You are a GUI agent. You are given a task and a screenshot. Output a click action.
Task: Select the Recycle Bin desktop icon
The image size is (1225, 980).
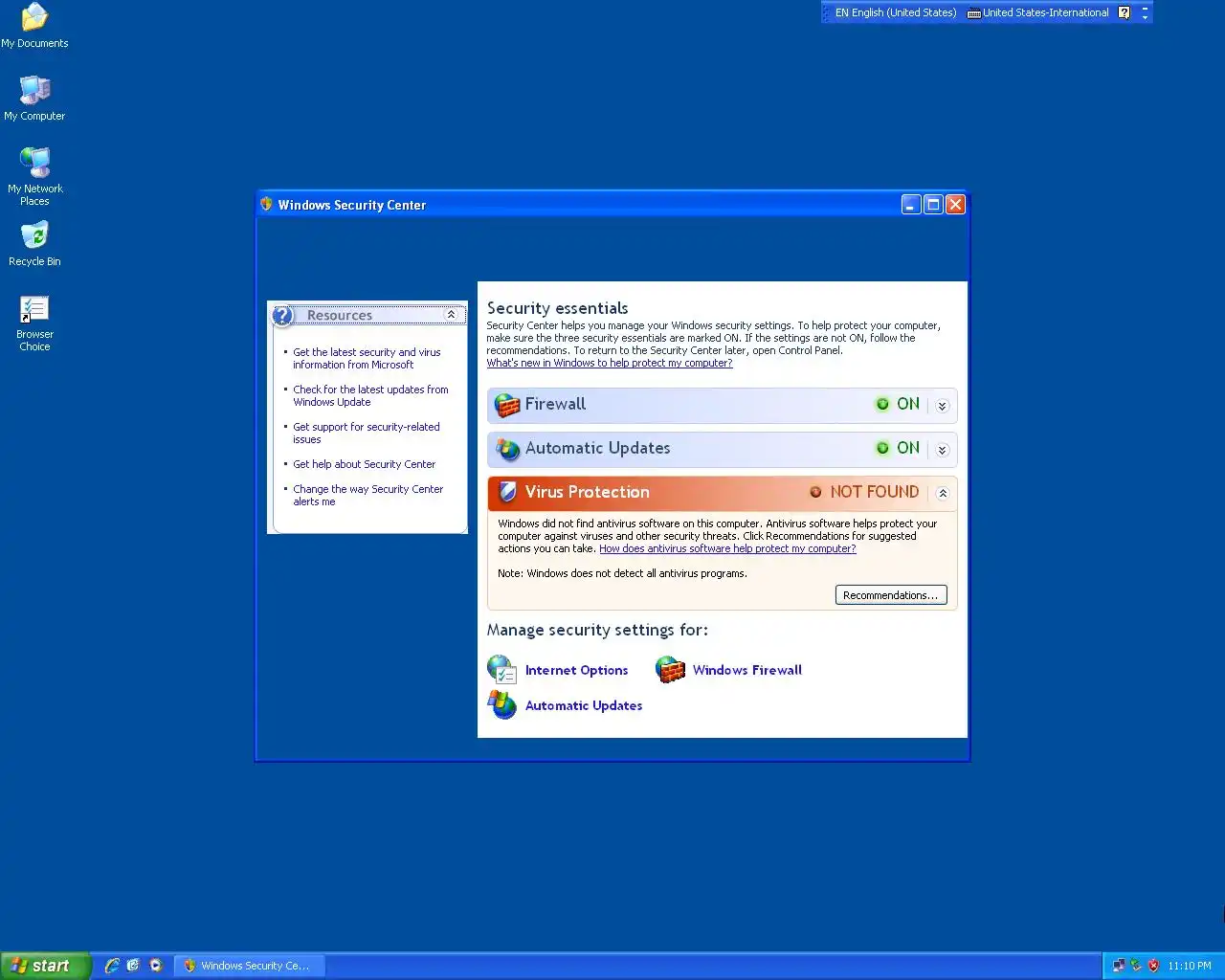click(x=34, y=235)
